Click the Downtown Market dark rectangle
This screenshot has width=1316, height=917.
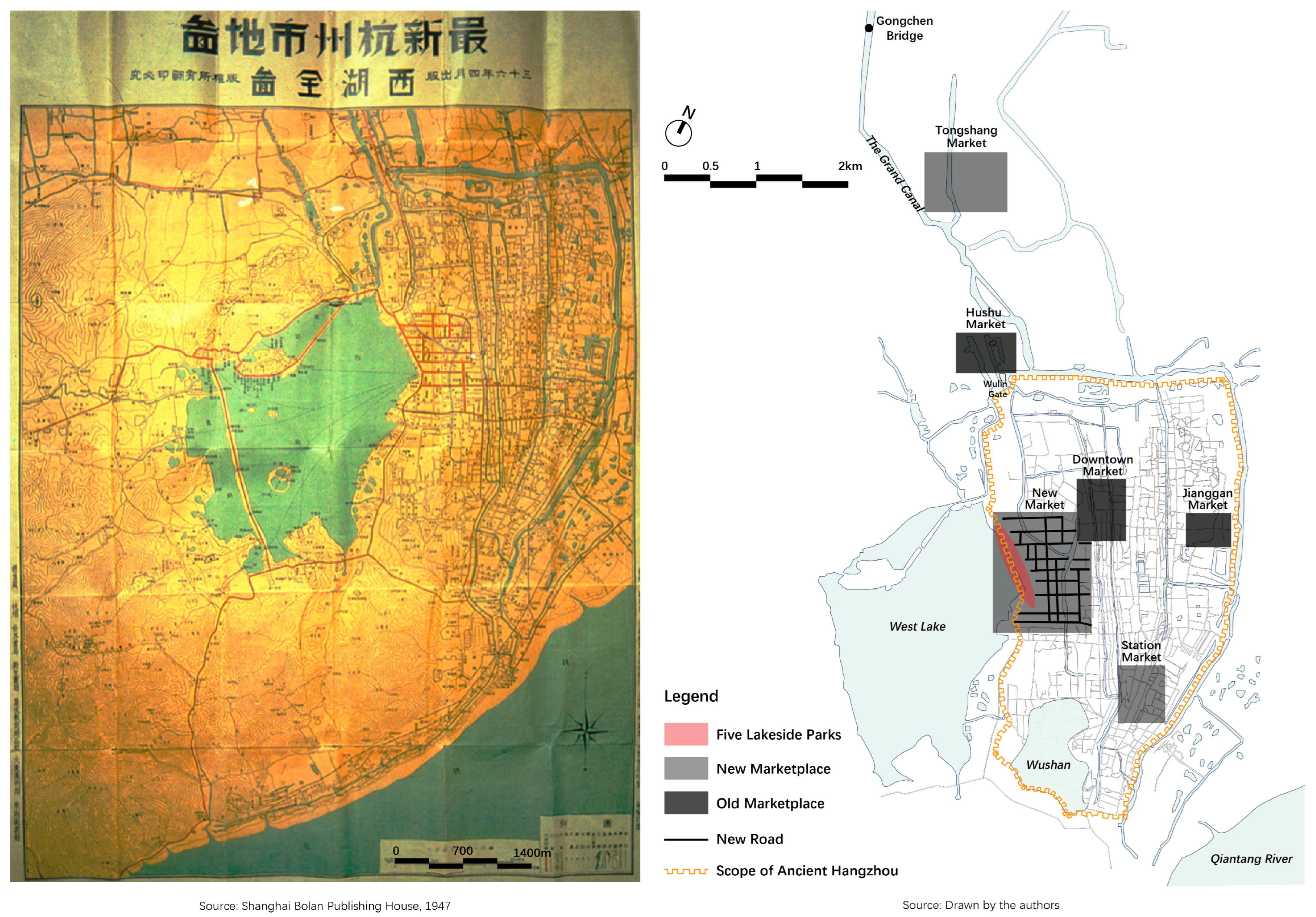coord(1101,510)
